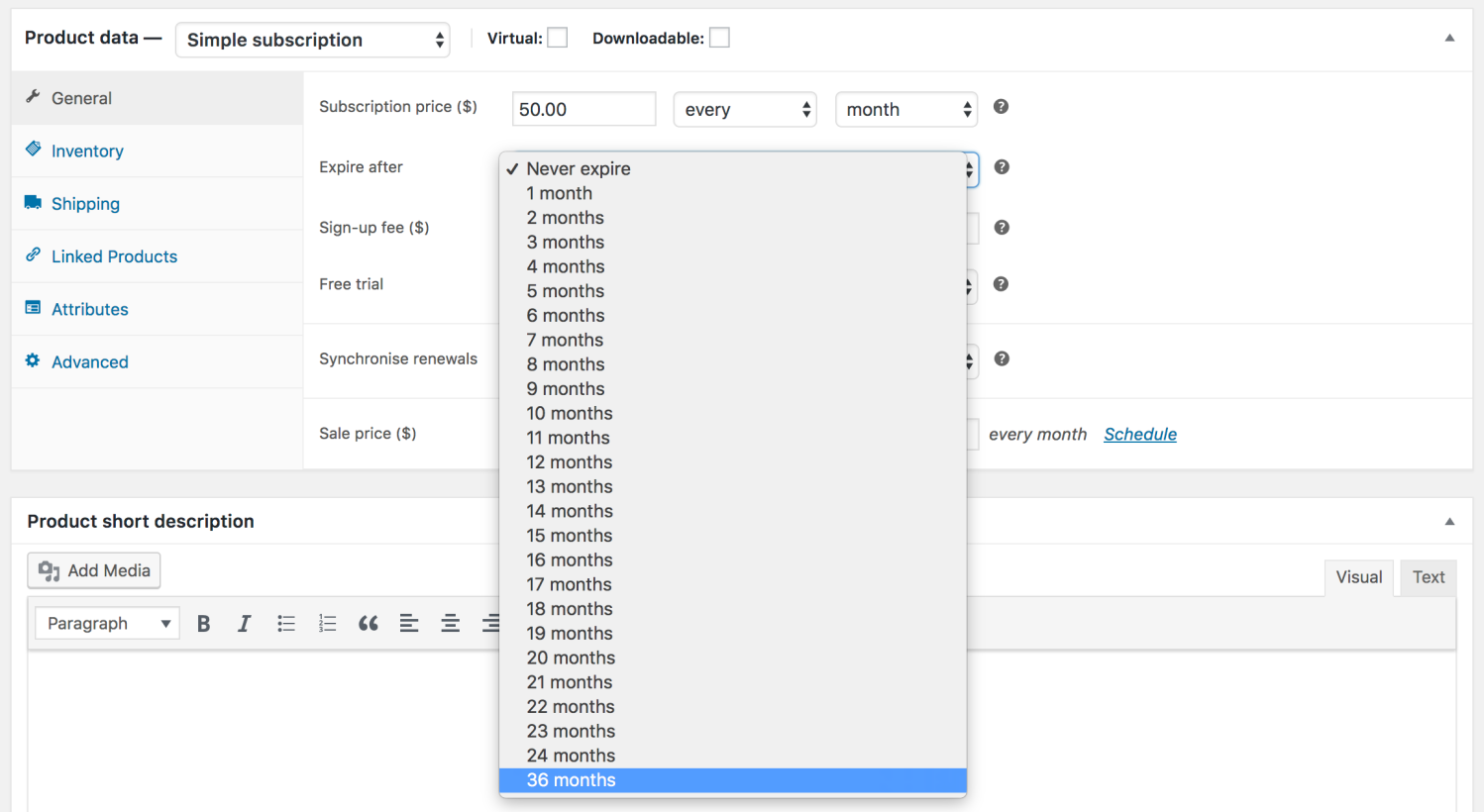The width and height of the screenshot is (1484, 812).
Task: Toggle bold formatting in the editor toolbar
Action: (x=203, y=623)
